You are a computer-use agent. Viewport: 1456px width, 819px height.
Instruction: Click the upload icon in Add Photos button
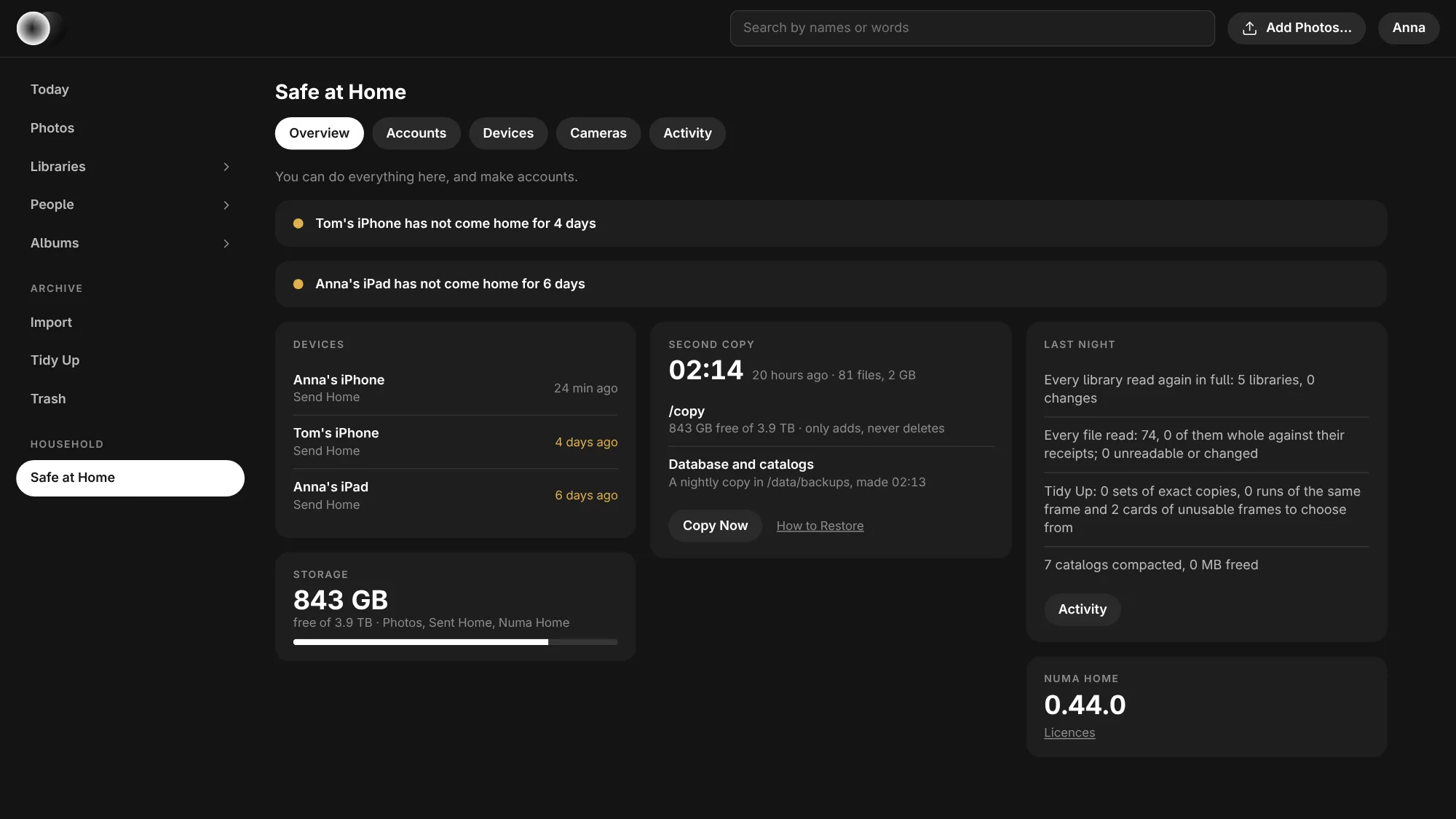pyautogui.click(x=1249, y=28)
